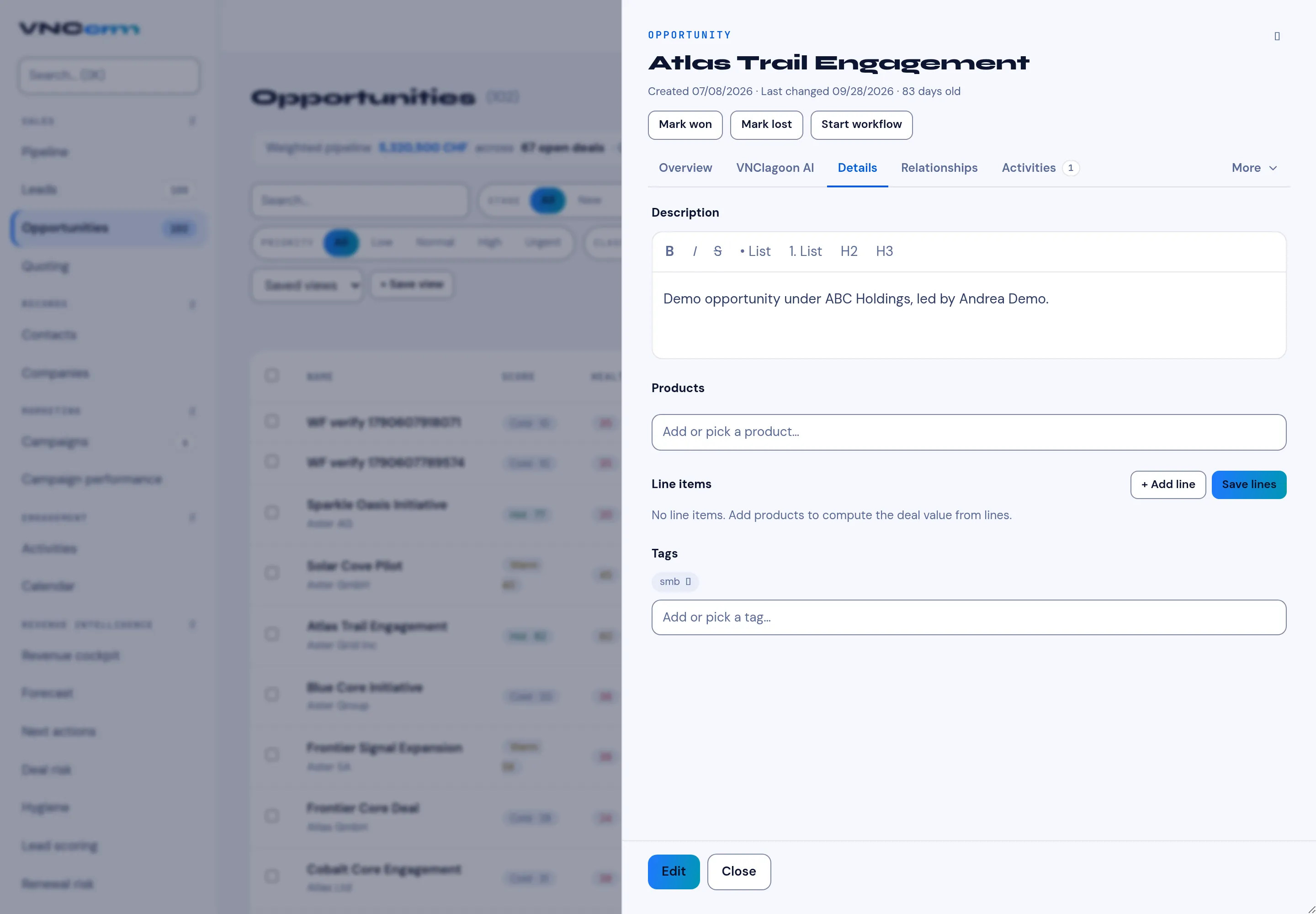Apply italic formatting in description toolbar
Viewport: 1316px width, 914px height.
(x=695, y=251)
